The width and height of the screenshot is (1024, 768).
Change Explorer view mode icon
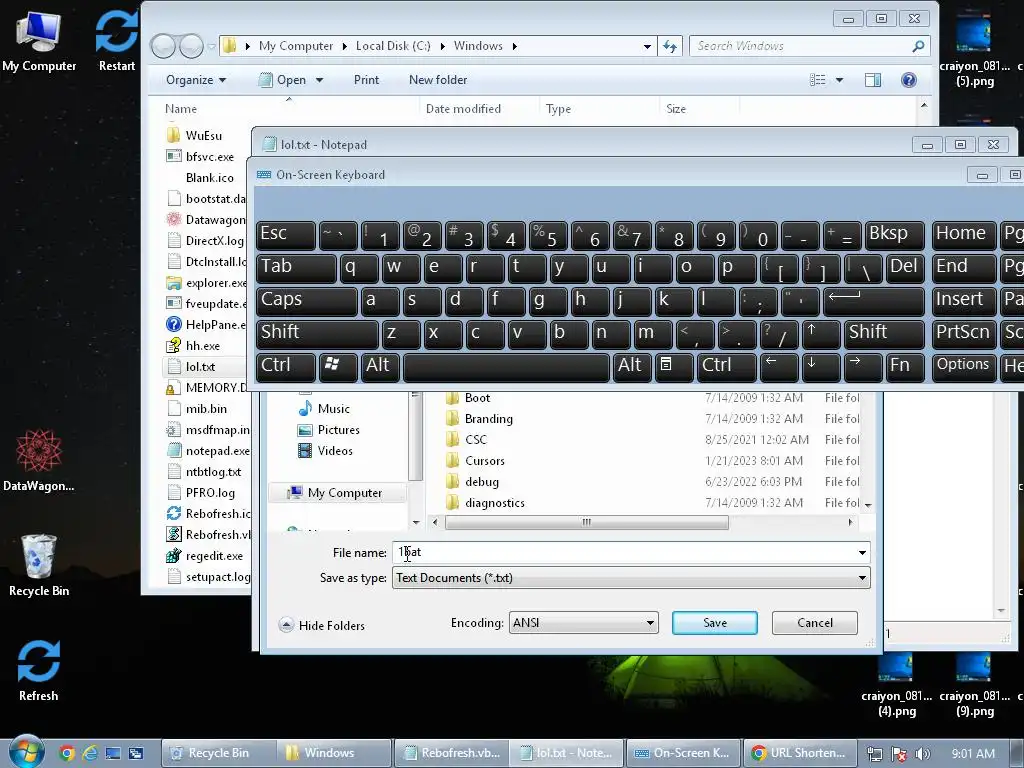click(818, 80)
